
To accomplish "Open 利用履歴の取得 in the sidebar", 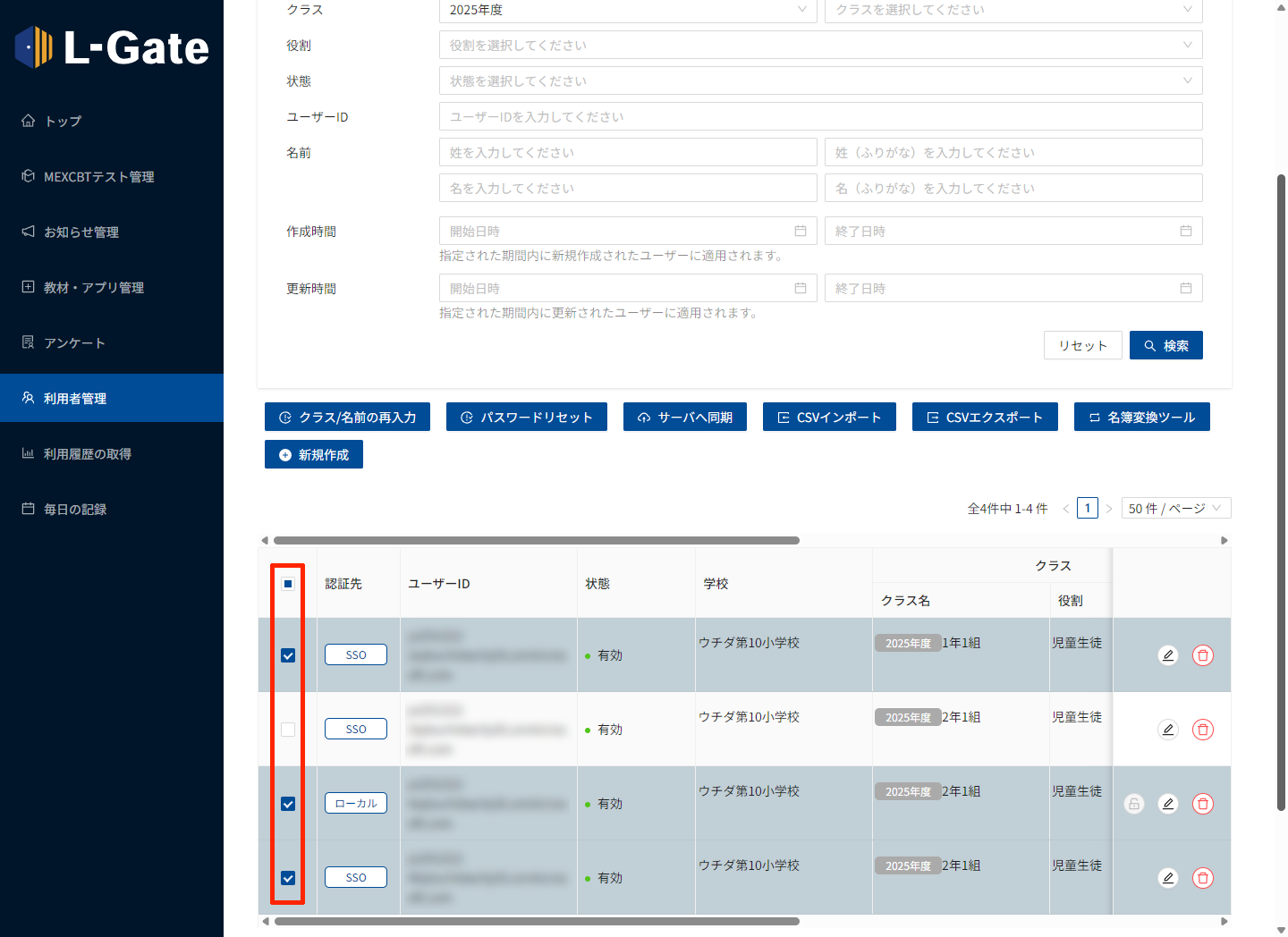I will tap(88, 454).
